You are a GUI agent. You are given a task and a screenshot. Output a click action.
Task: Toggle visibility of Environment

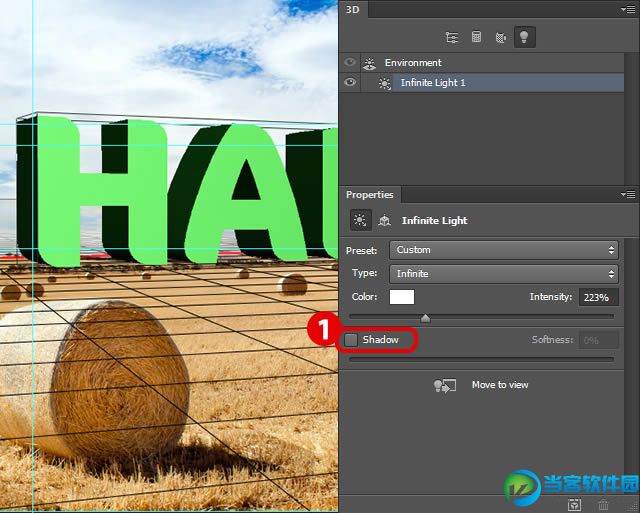(x=350, y=62)
